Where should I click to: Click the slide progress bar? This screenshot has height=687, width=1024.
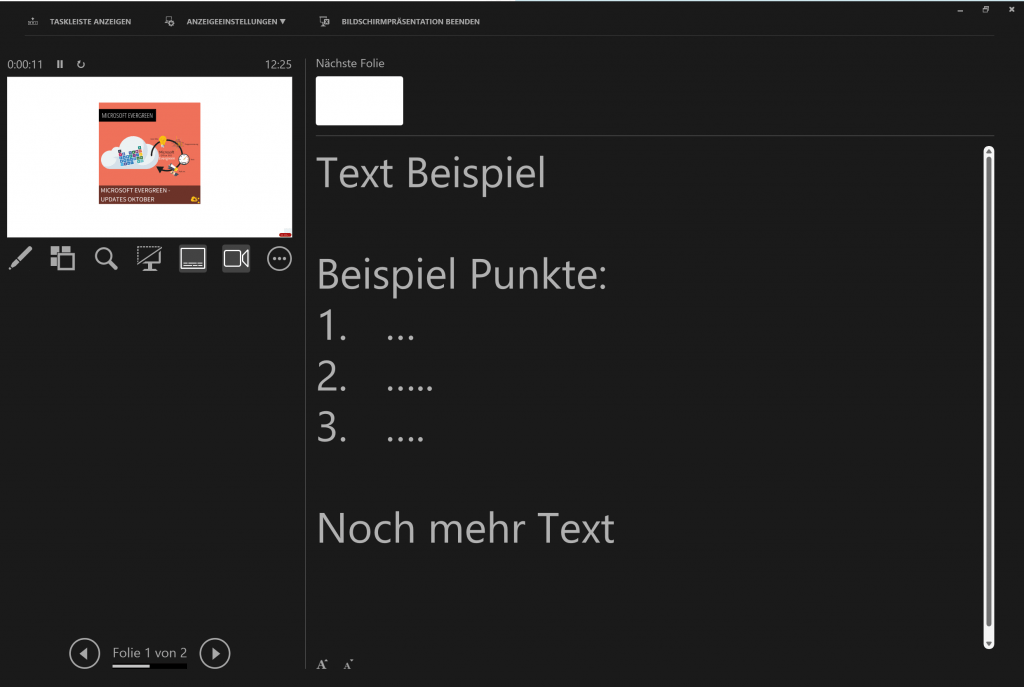[x=150, y=666]
